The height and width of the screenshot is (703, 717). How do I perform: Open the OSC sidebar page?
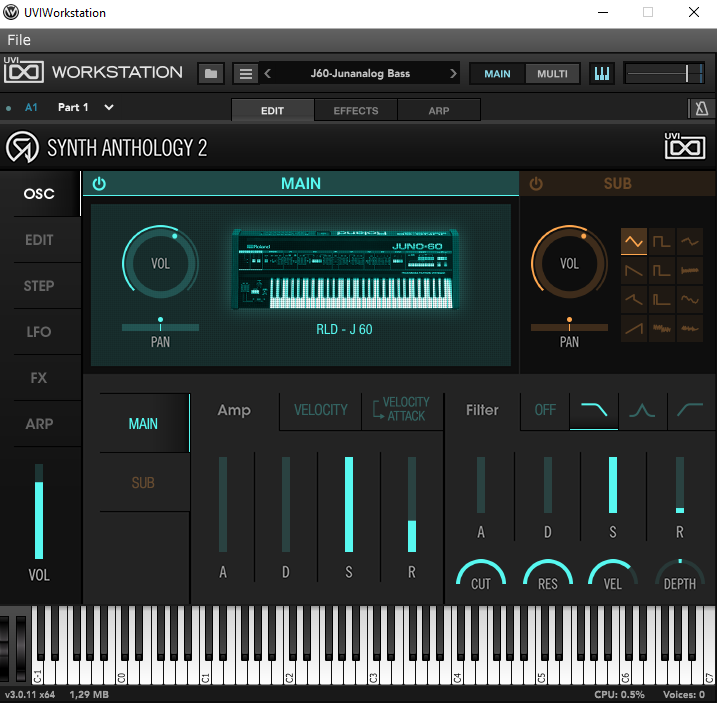click(x=40, y=194)
